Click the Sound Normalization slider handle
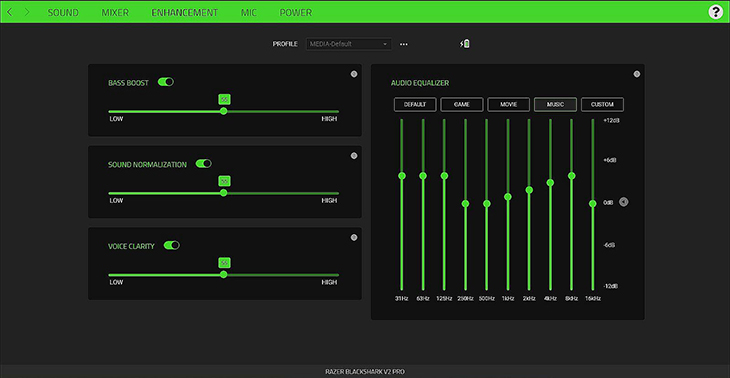Screen dimensions: 730x378 (x=223, y=193)
